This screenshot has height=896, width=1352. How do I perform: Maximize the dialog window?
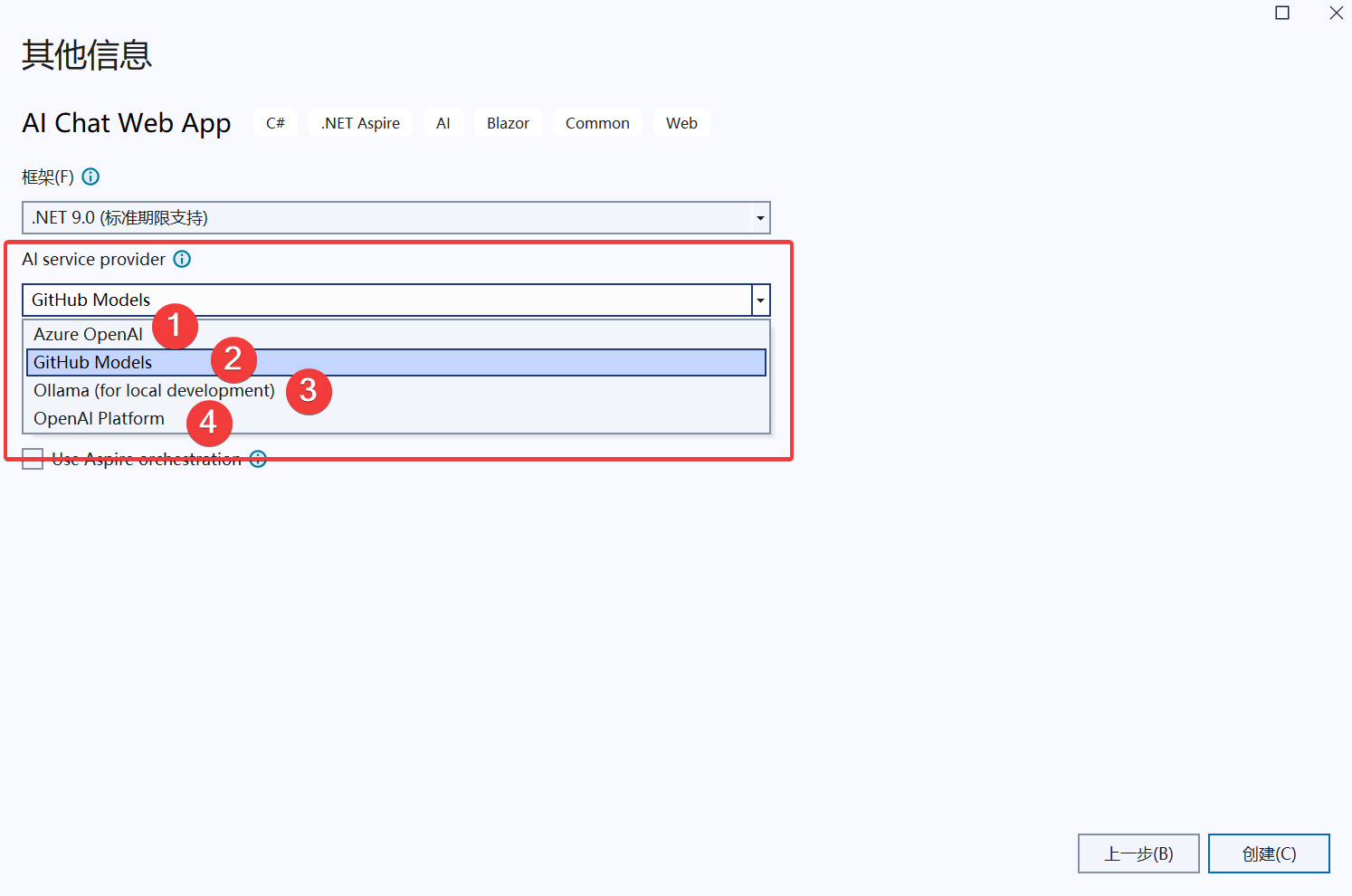coord(1282,13)
